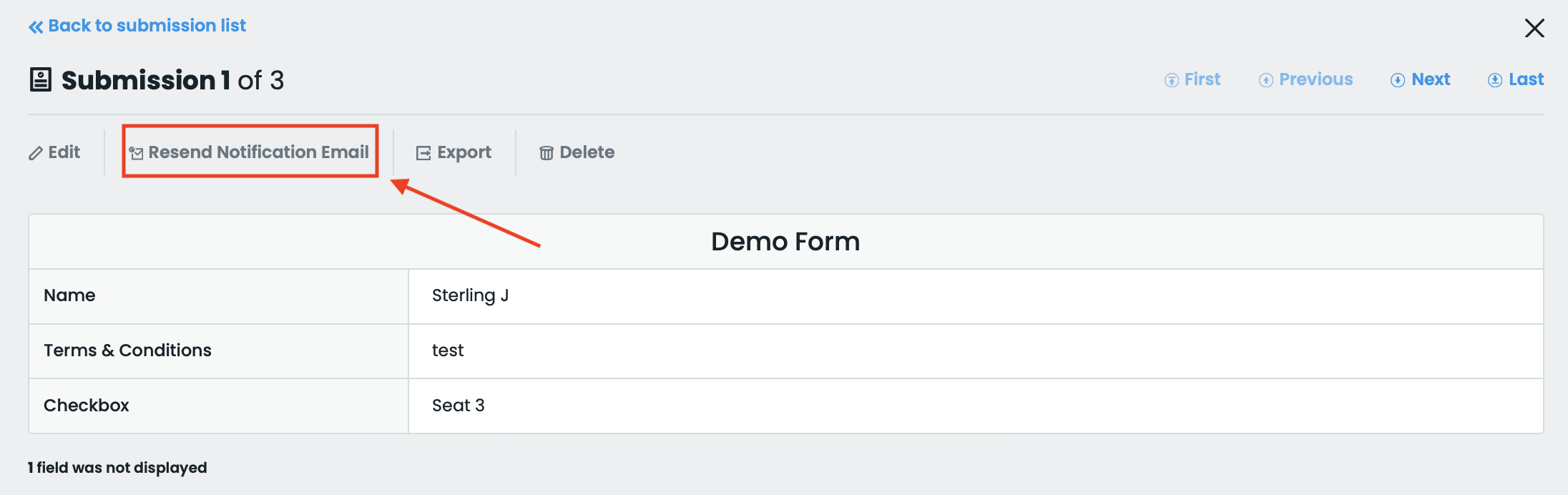Go back to submission list link
The image size is (1568, 495).
pos(147,26)
